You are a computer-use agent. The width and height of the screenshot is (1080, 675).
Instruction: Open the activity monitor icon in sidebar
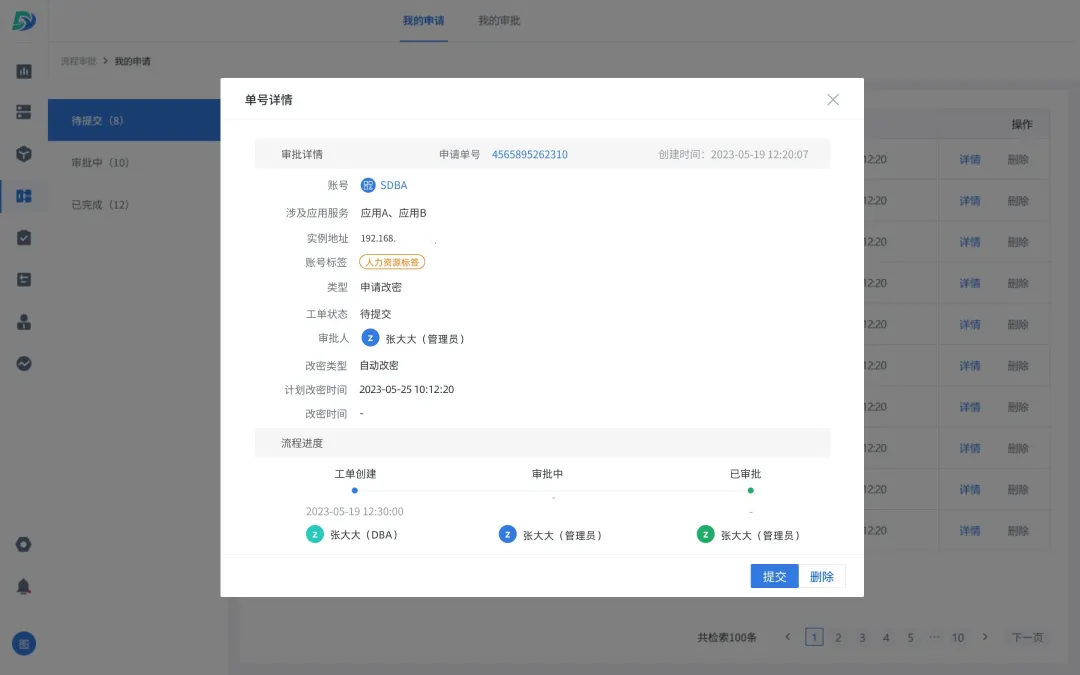click(24, 362)
